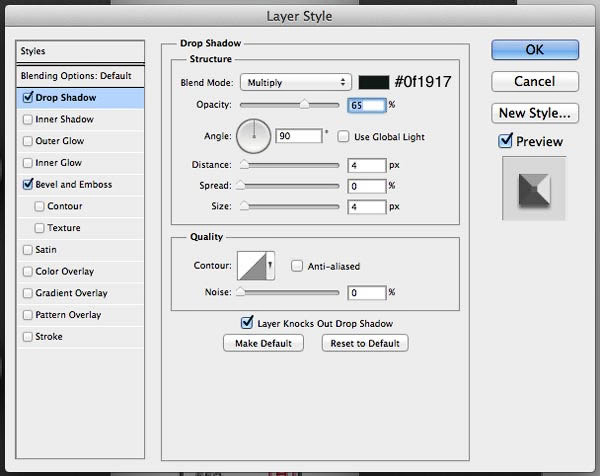Uncheck the Drop Shadow checkbox
This screenshot has width=600, height=476.
(28, 97)
